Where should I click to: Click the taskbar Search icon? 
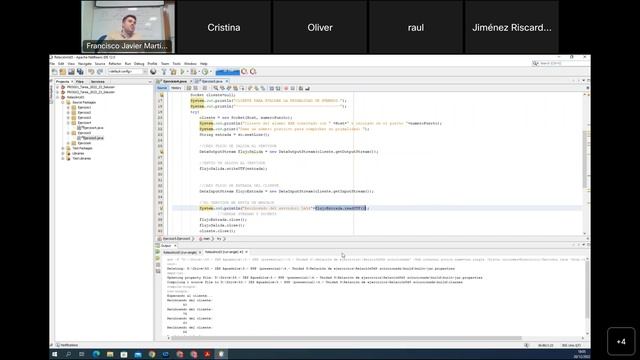click(x=68, y=354)
